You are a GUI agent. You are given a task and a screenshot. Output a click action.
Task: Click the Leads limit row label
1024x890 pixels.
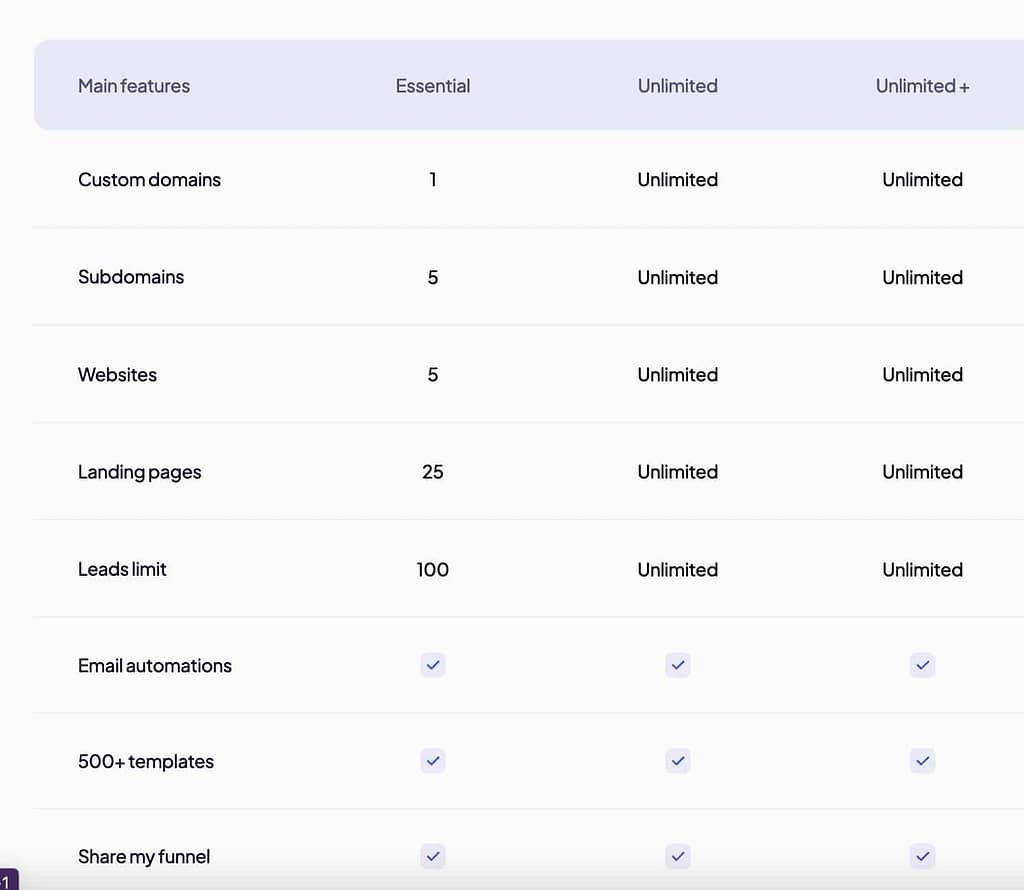[122, 570]
